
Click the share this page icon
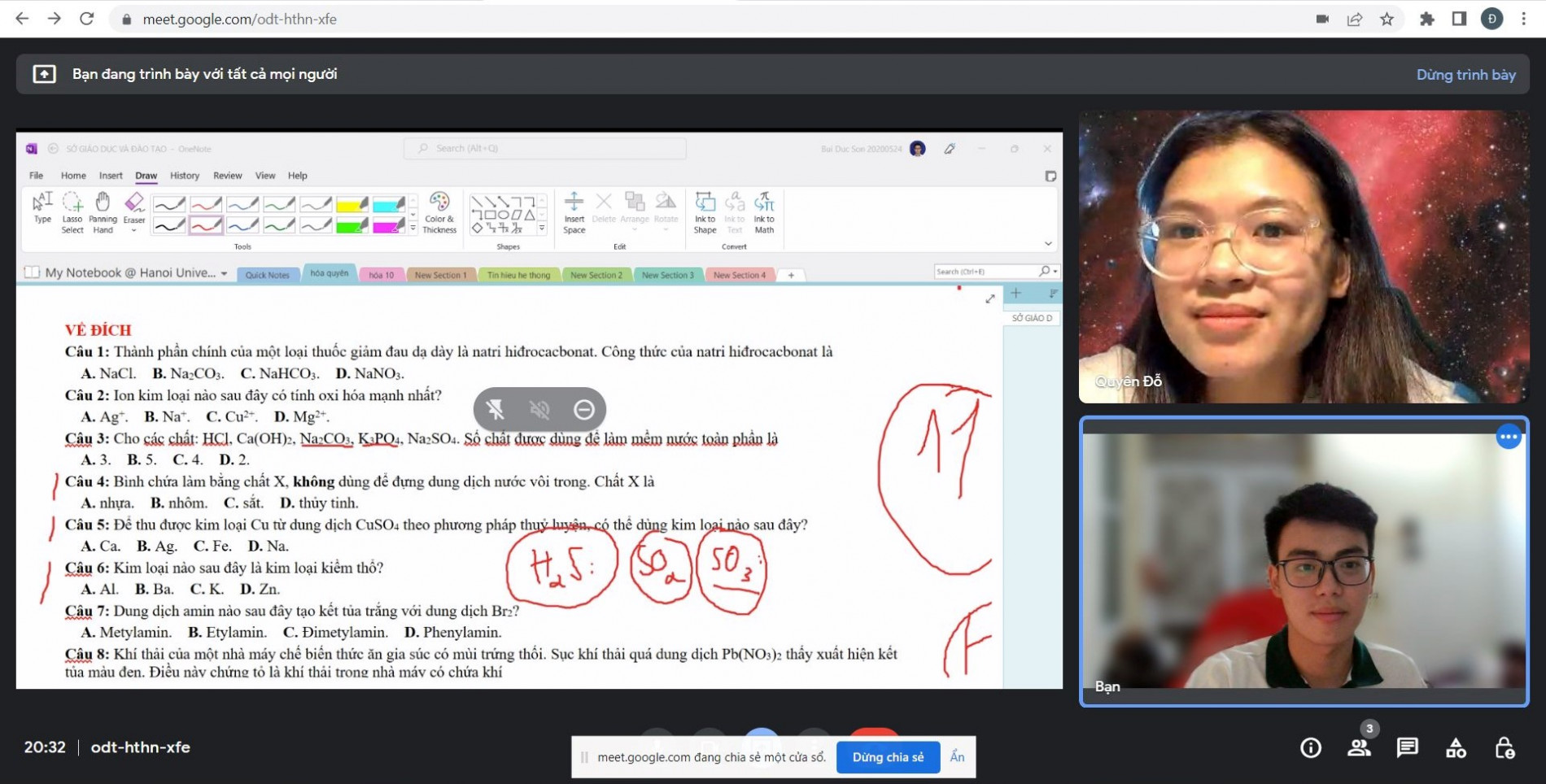coord(1355,19)
